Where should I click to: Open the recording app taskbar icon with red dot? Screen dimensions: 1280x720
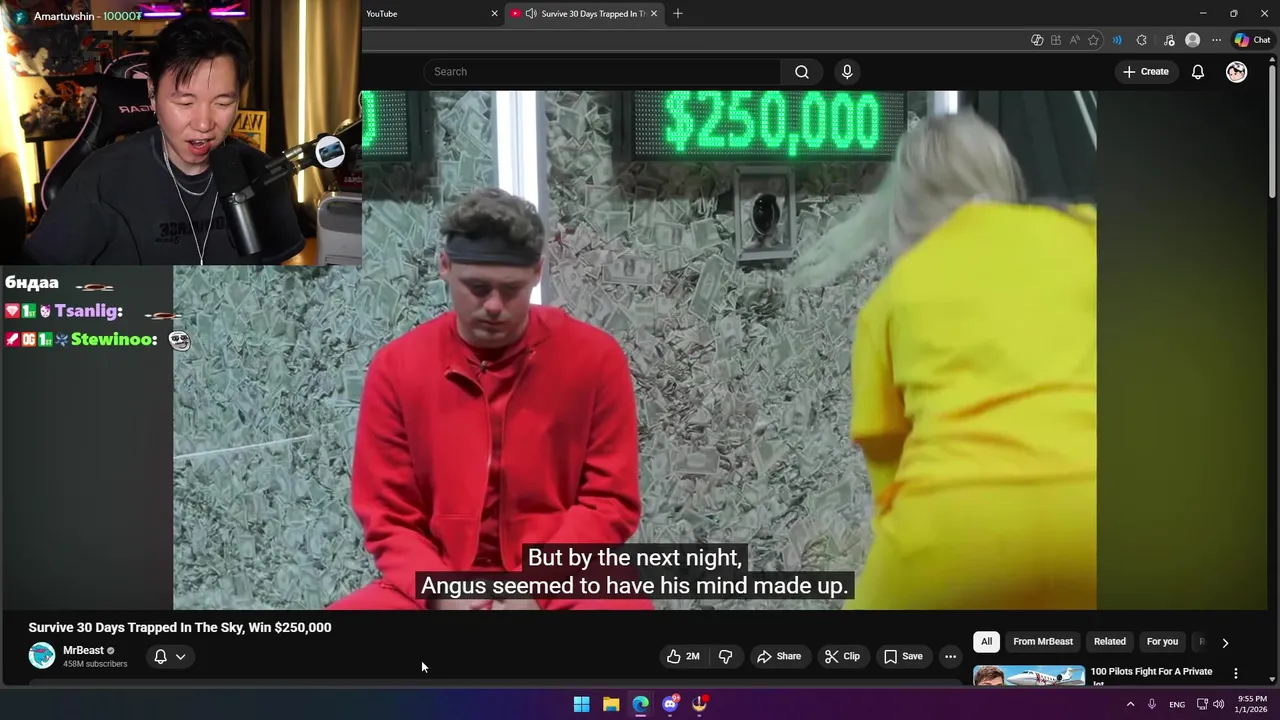coord(700,704)
